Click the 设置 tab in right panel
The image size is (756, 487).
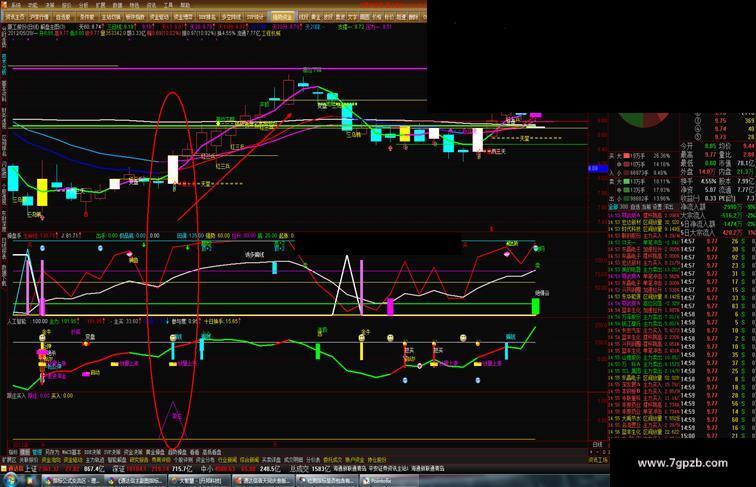657,207
